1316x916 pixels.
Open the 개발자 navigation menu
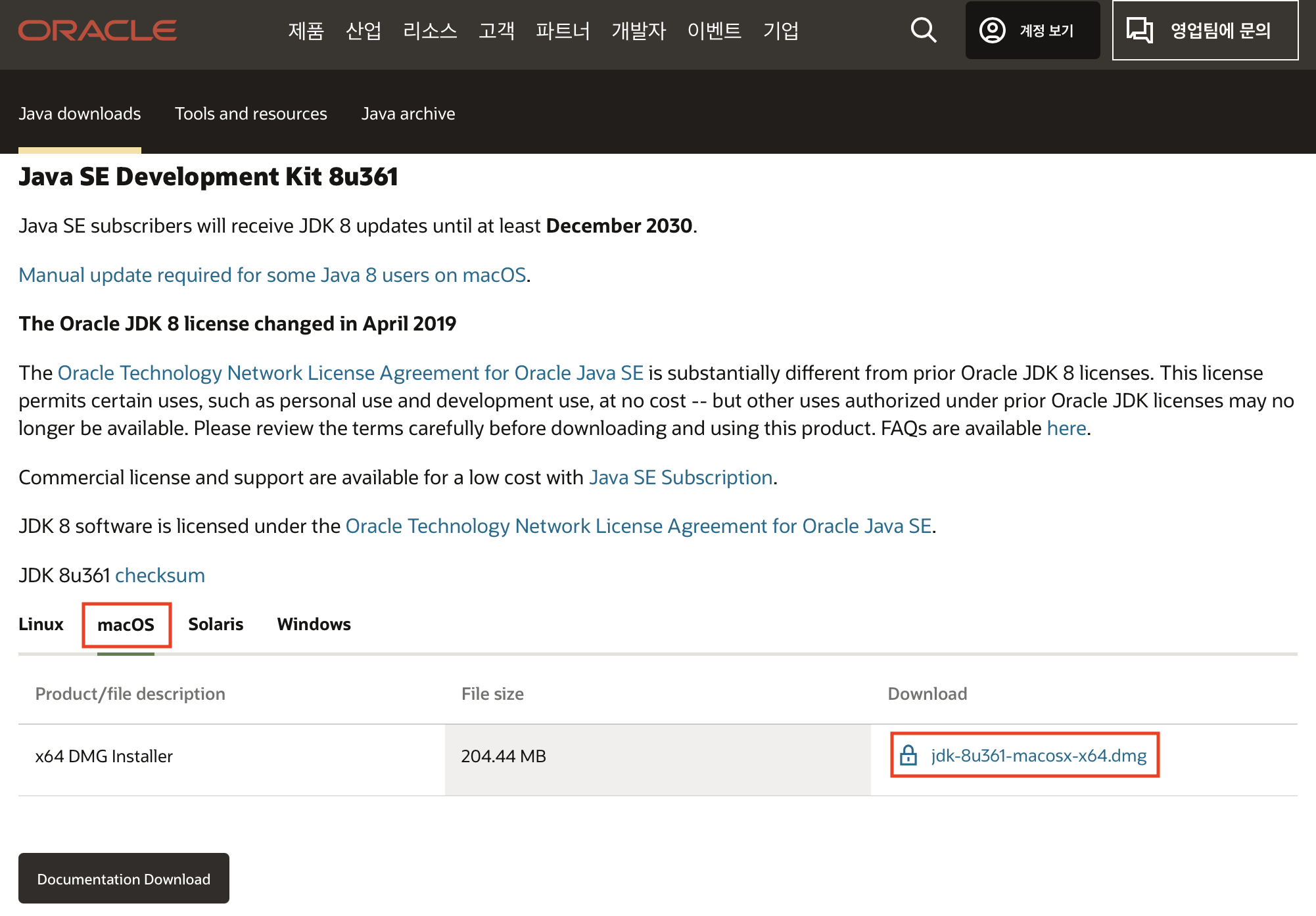[x=638, y=30]
